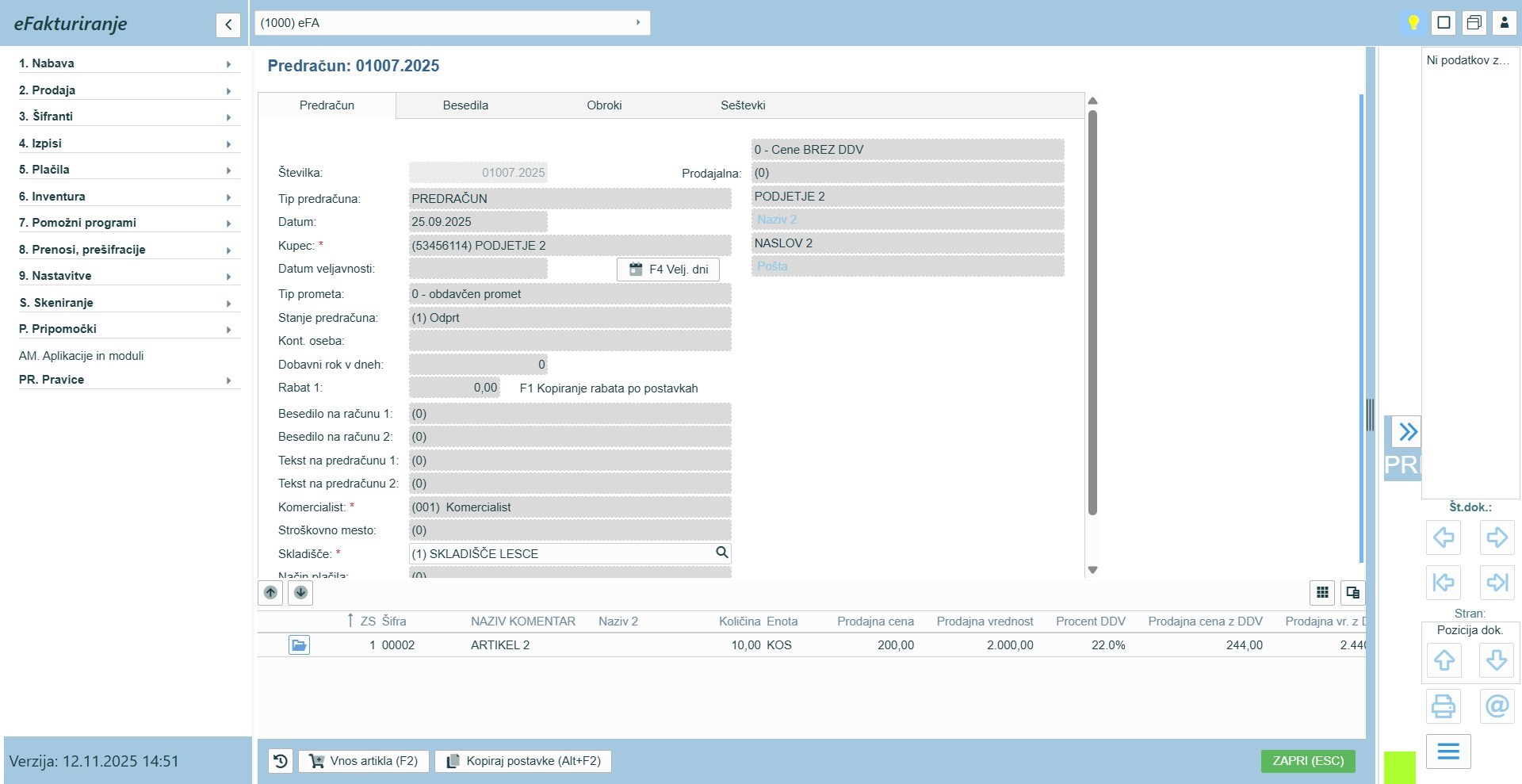
Task: Open the hamburger menu icon
Action: (x=1447, y=751)
